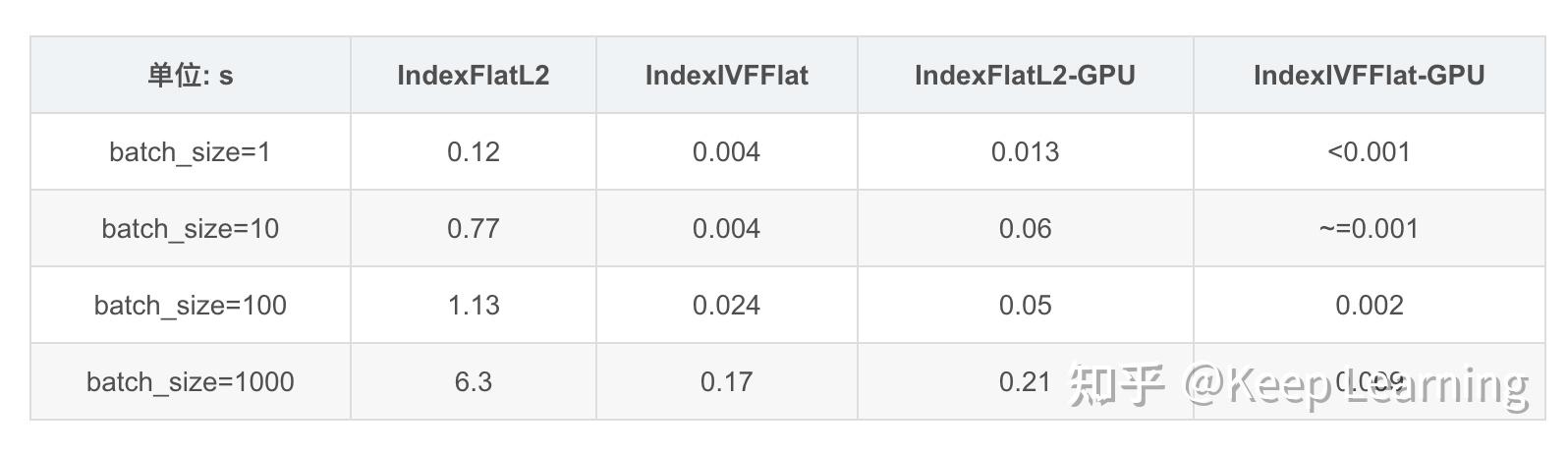Click the "单位: s" header cell
The image size is (1568, 456).
coord(191,76)
